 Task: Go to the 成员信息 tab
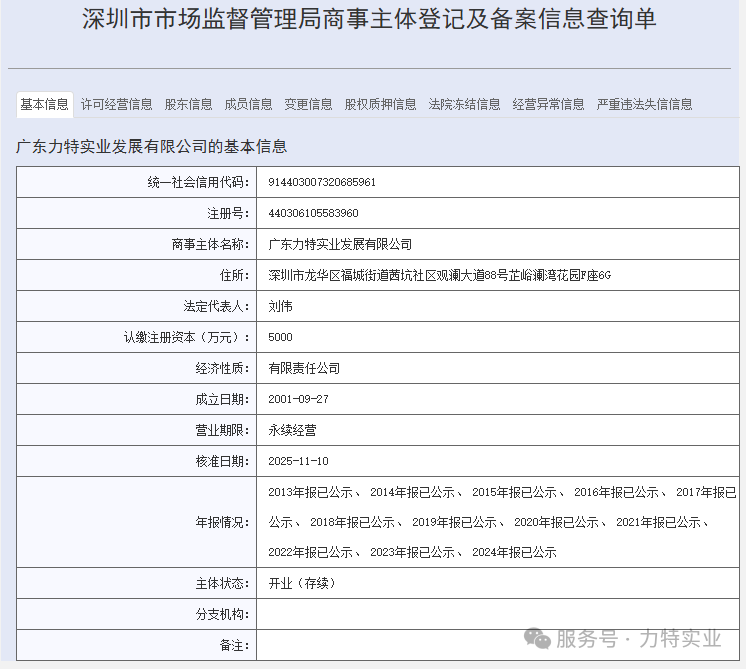coord(249,104)
